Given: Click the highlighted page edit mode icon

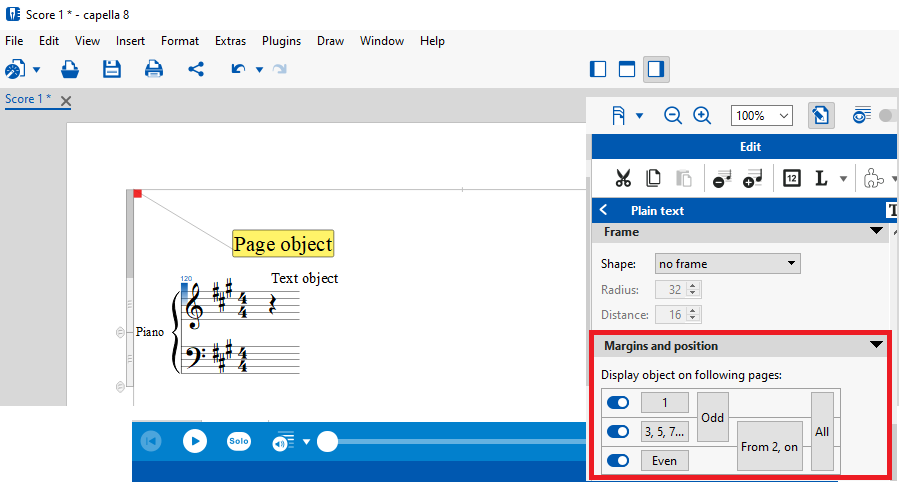Looking at the screenshot, I should (821, 116).
